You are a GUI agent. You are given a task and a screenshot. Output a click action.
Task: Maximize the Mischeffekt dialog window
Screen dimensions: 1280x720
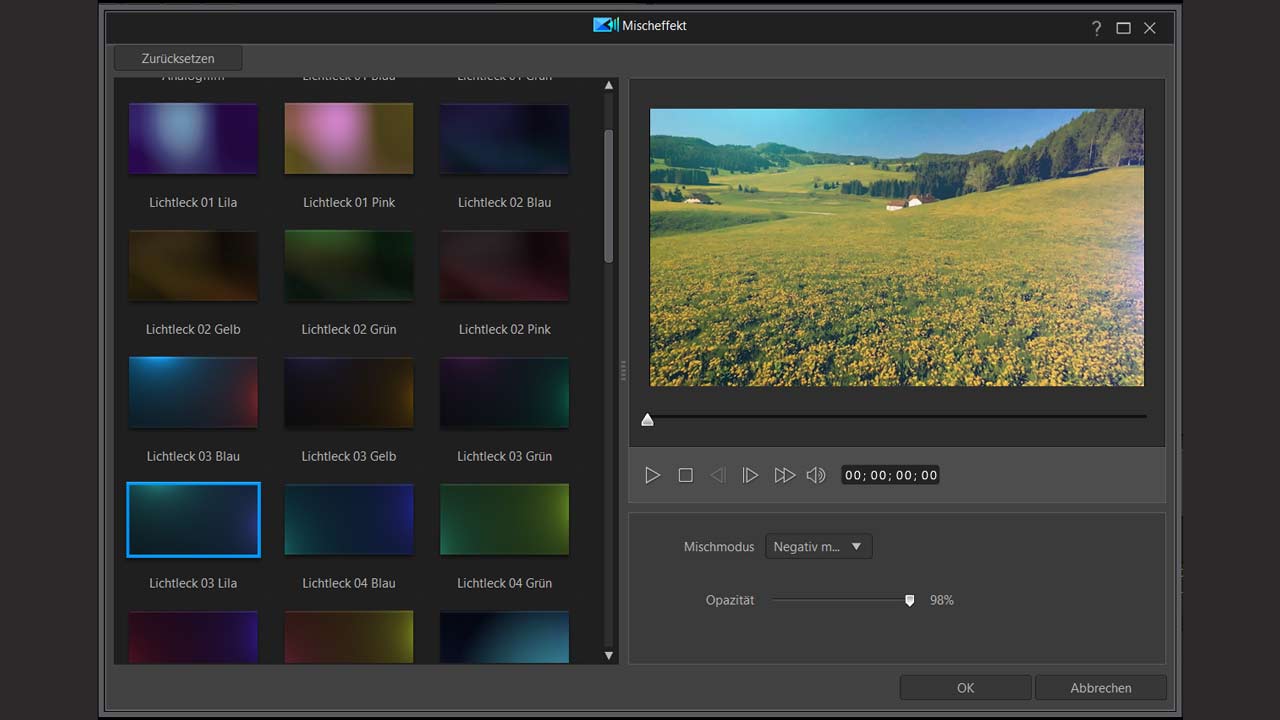(1123, 28)
